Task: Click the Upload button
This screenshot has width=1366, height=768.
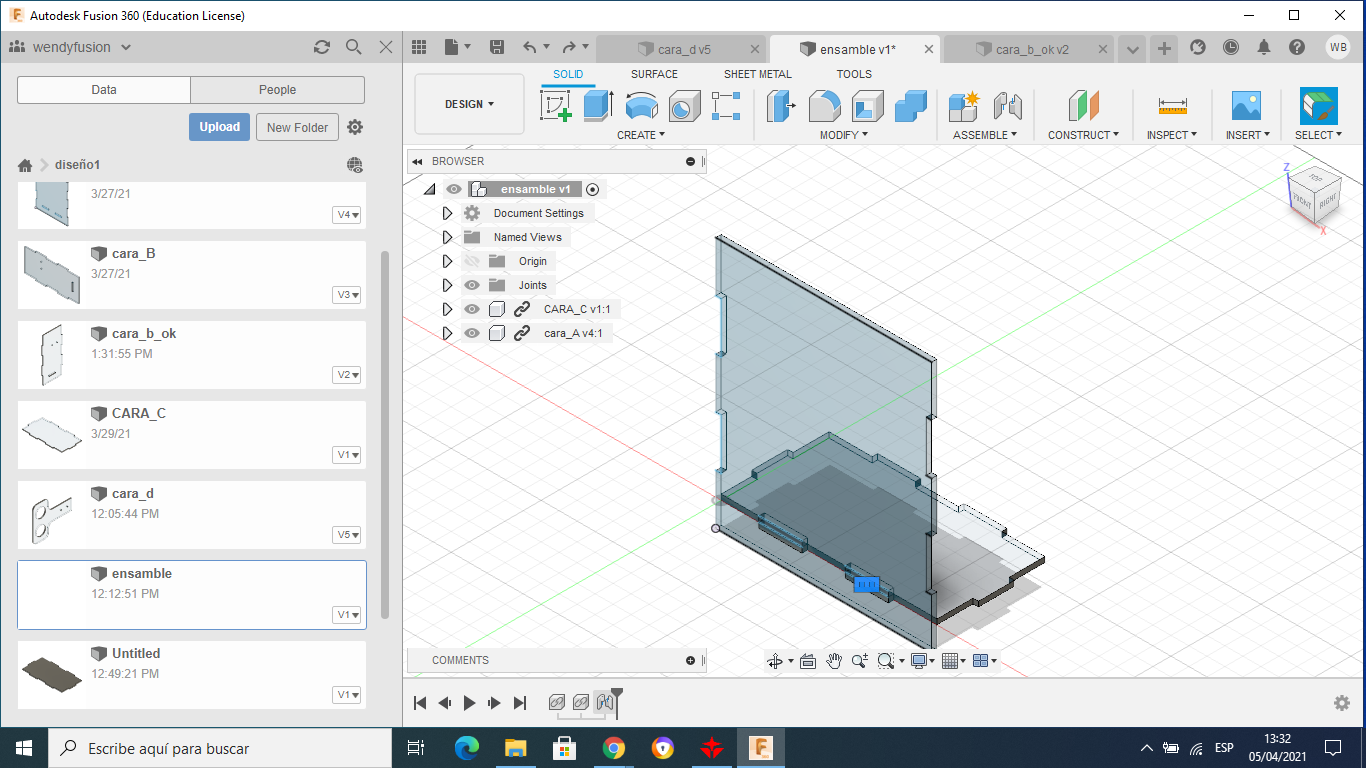Action: coord(219,127)
